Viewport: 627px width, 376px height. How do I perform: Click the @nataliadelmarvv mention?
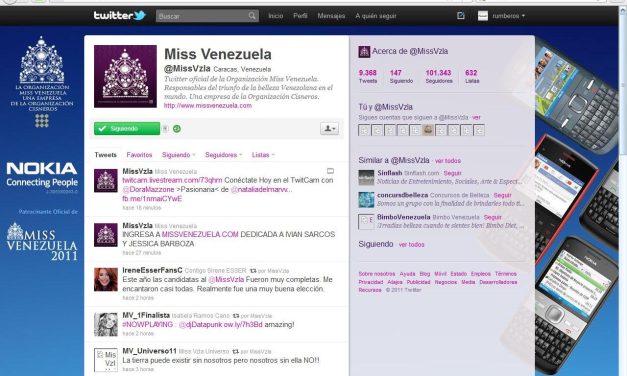coord(262,189)
